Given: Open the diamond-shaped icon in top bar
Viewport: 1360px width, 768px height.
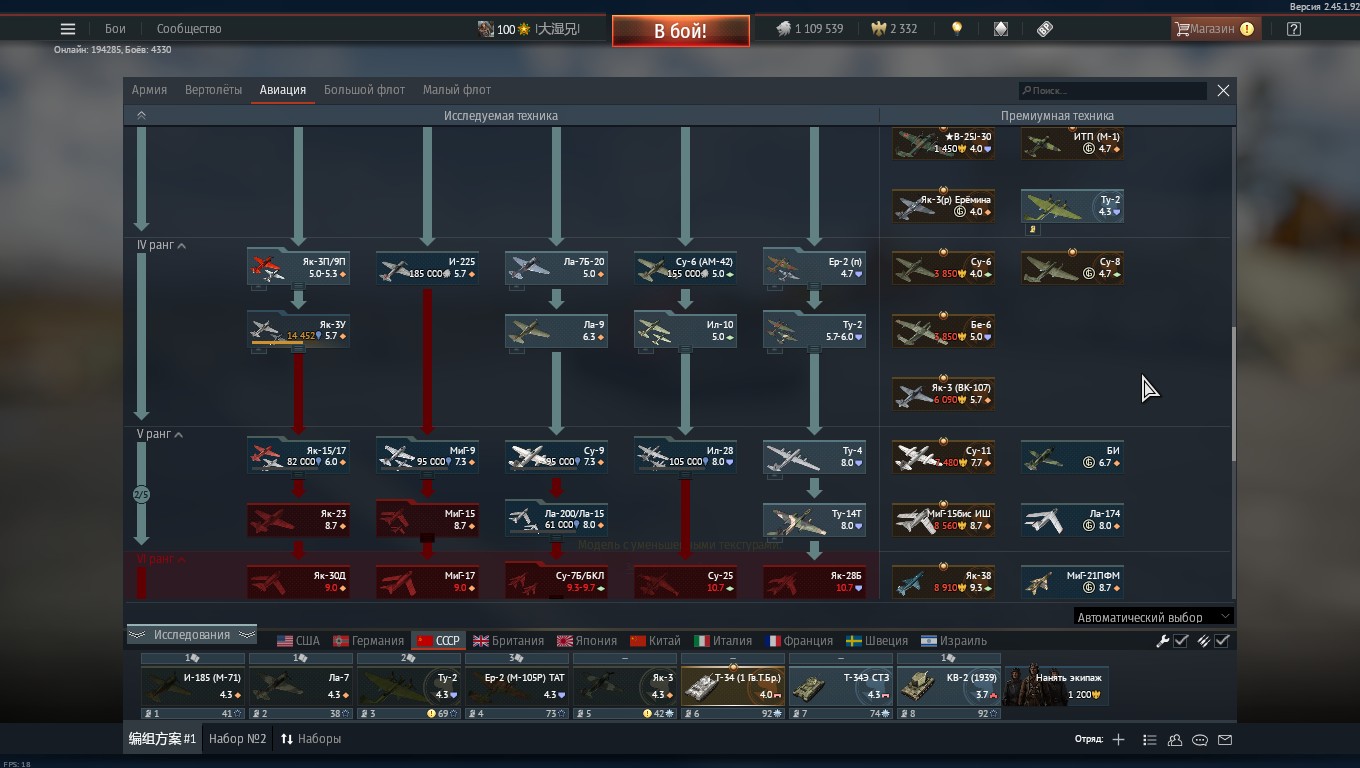Looking at the screenshot, I should click(1001, 29).
